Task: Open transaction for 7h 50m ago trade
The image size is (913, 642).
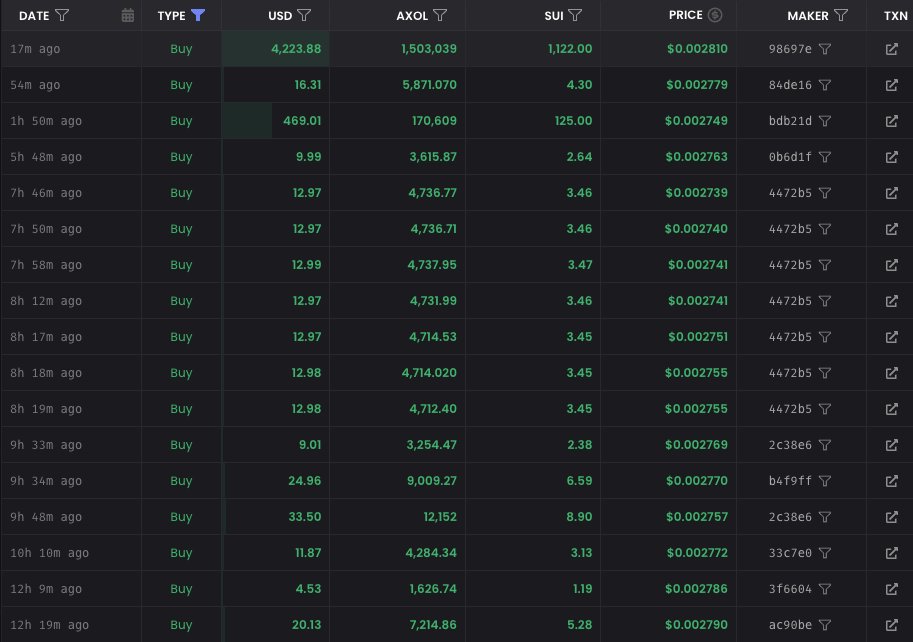Action: pos(891,229)
